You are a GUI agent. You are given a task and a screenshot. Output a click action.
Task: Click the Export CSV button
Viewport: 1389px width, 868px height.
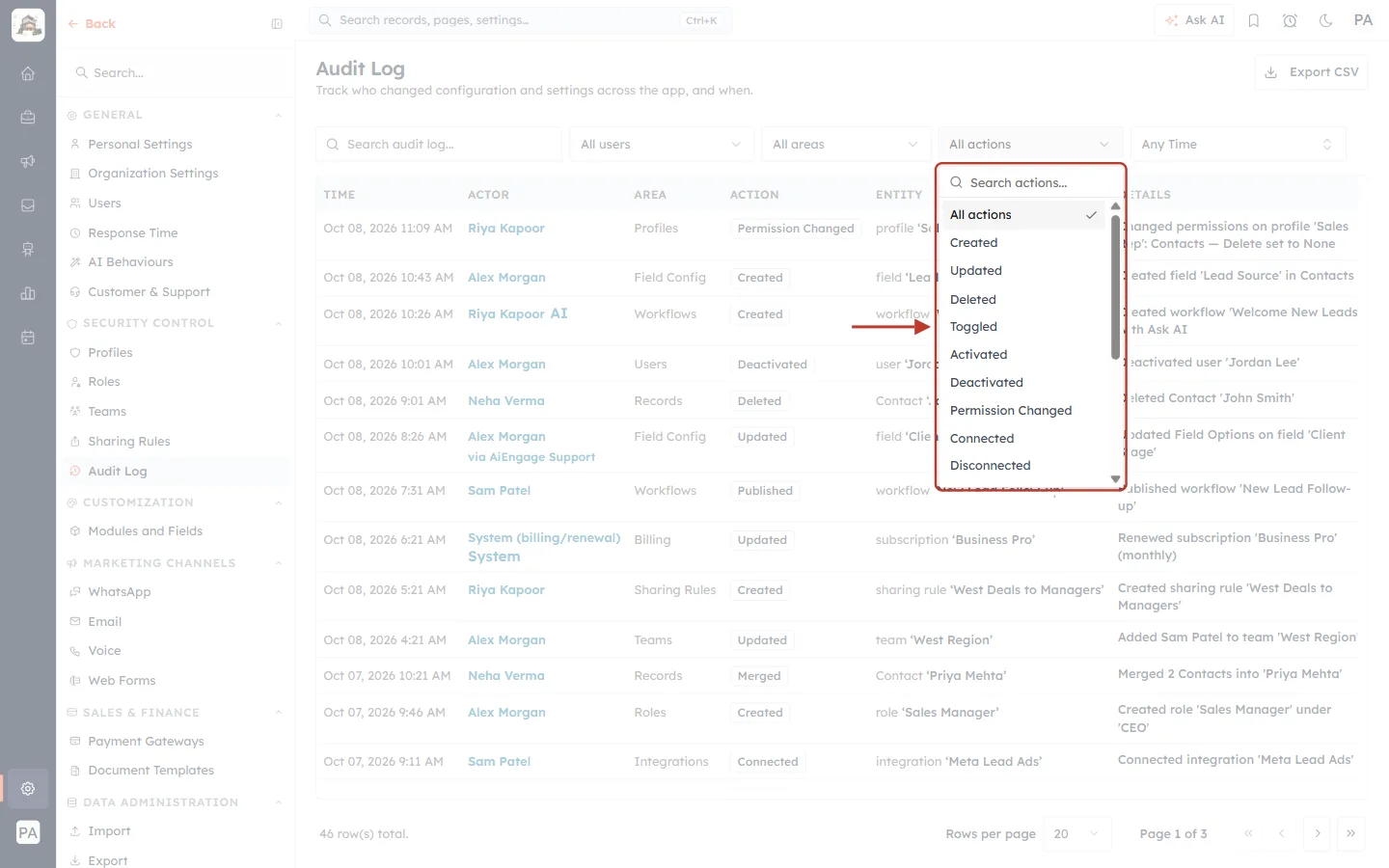point(1312,72)
